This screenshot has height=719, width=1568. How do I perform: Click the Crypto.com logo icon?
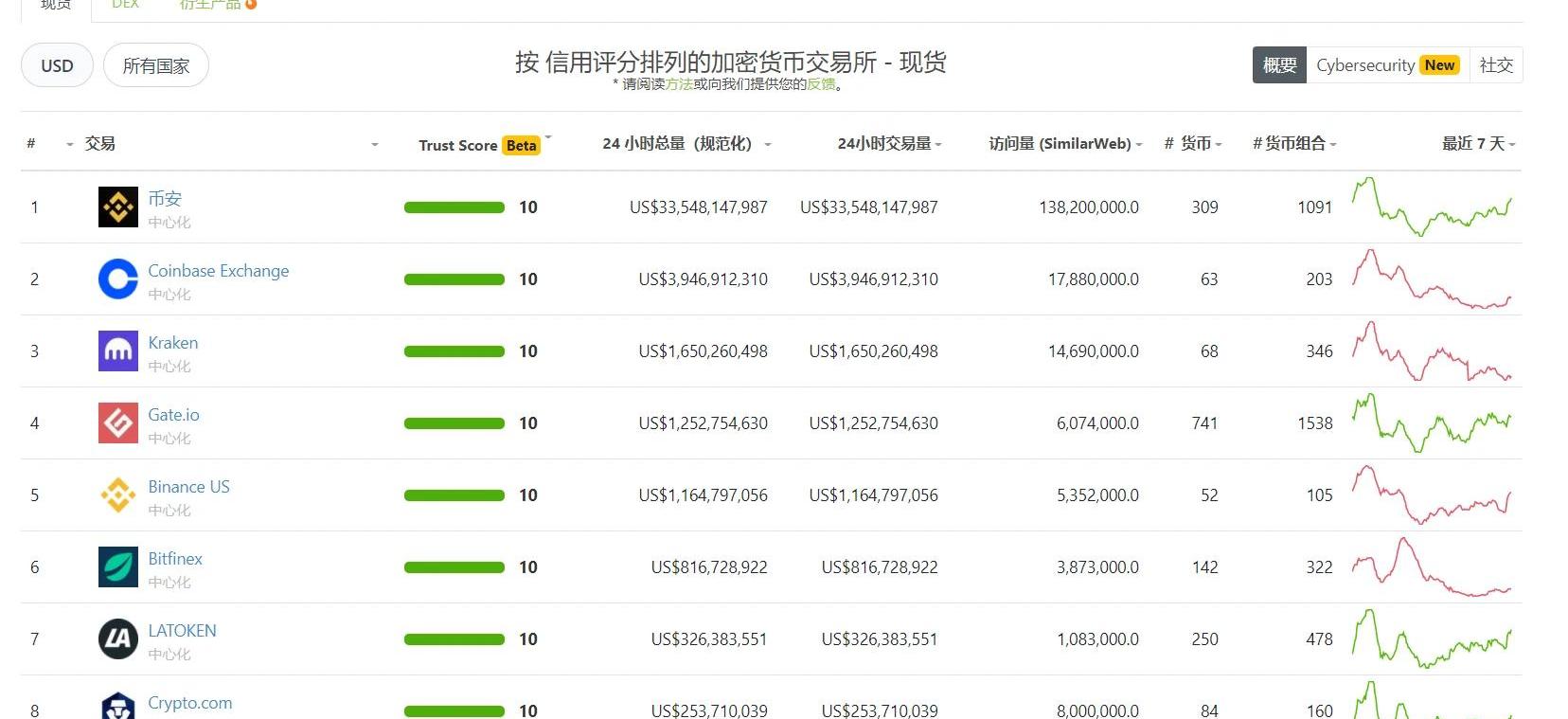click(x=118, y=706)
